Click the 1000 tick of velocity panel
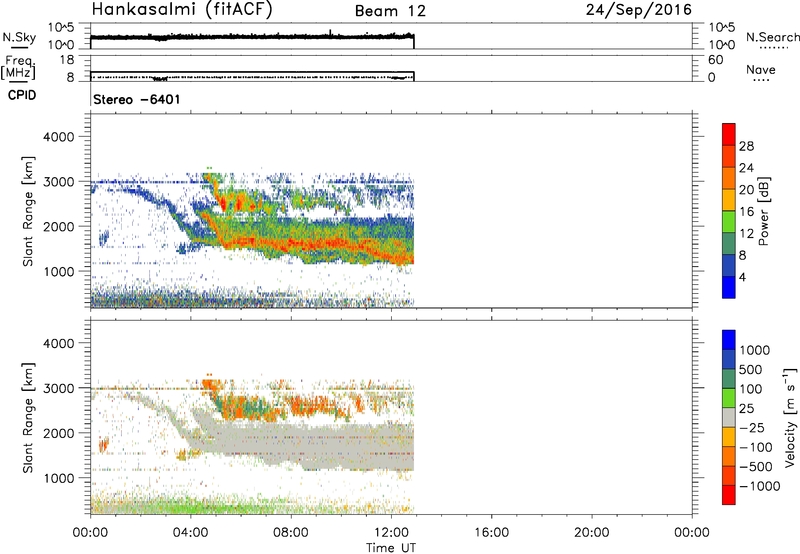The image size is (800, 554). pos(59,478)
